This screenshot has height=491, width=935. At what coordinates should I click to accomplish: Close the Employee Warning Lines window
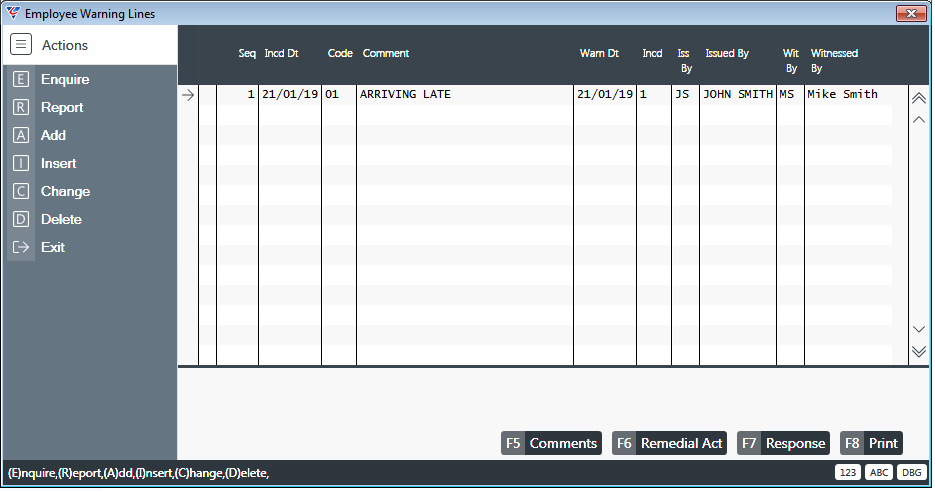[911, 13]
